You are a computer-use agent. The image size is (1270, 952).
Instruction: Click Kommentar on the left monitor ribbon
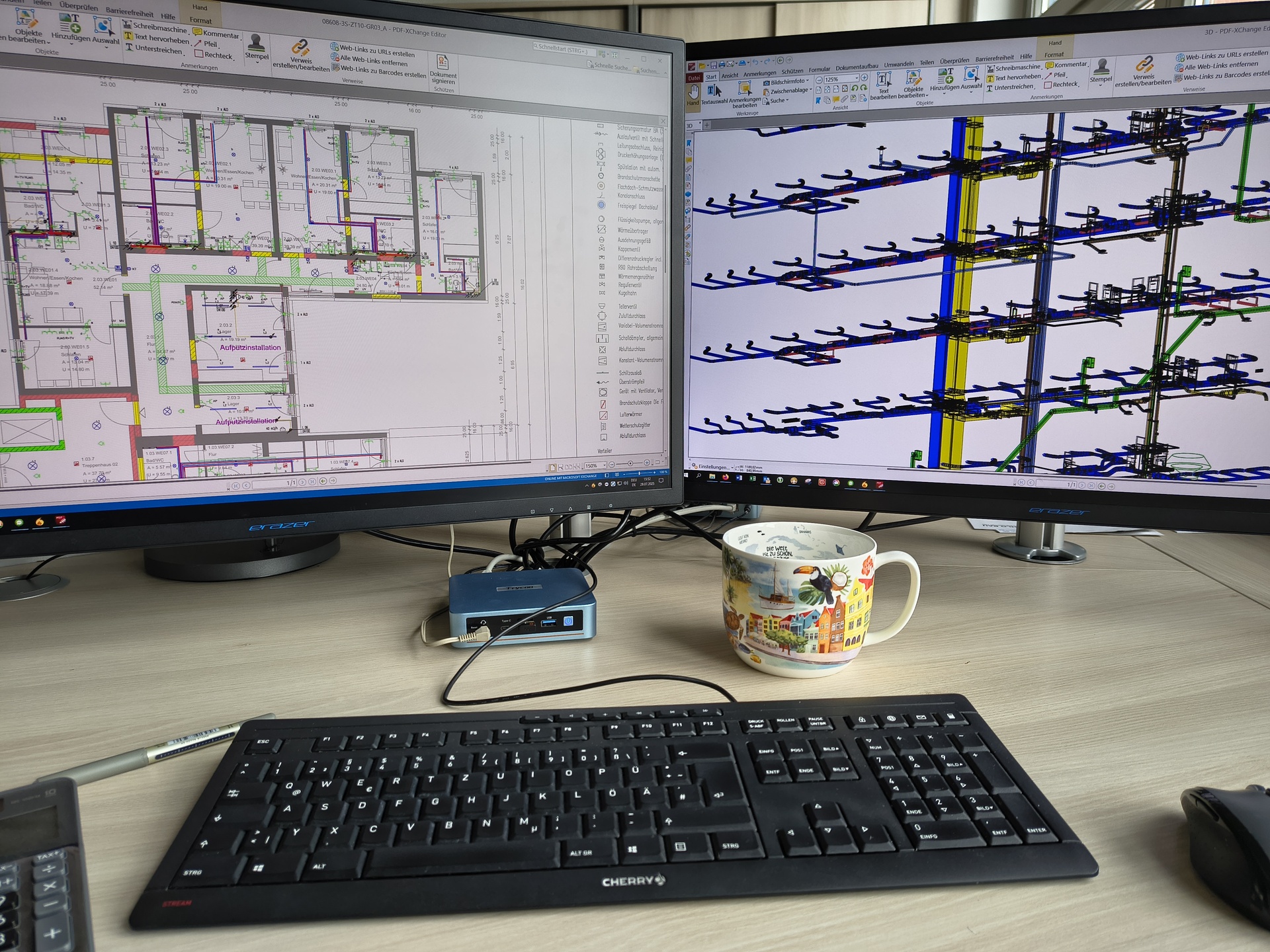(x=216, y=34)
